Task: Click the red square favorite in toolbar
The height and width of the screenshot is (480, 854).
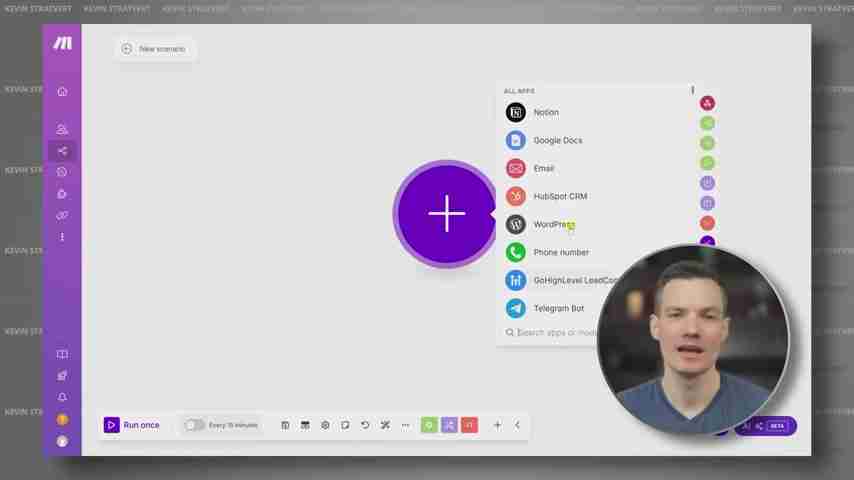Action: (x=469, y=425)
